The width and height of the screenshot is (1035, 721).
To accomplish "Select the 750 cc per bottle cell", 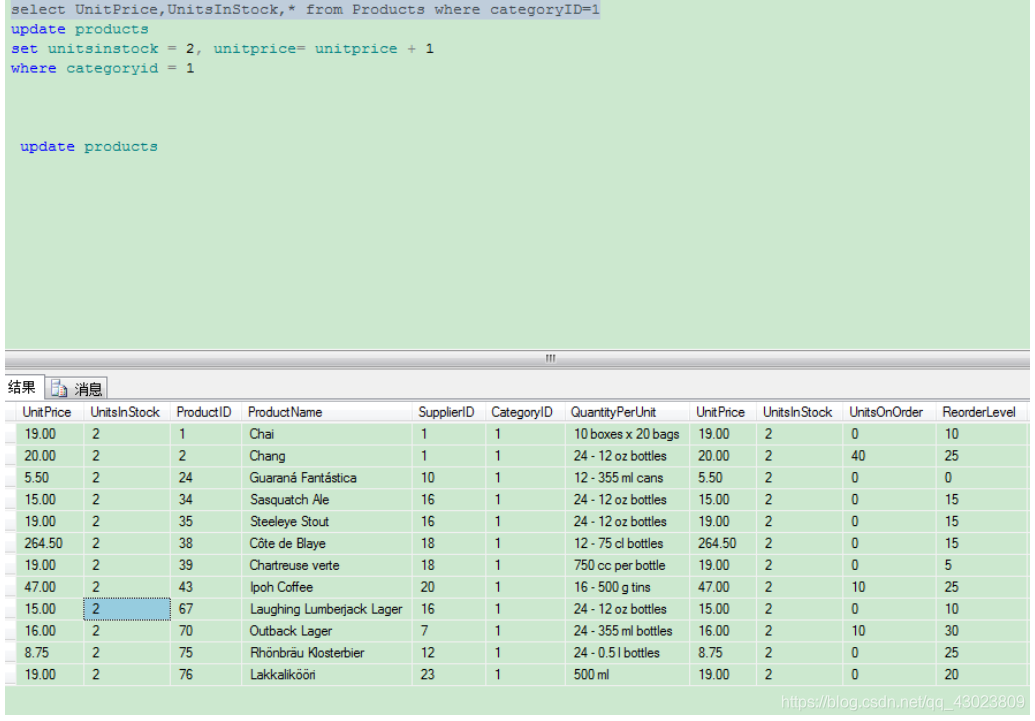I will point(627,565).
